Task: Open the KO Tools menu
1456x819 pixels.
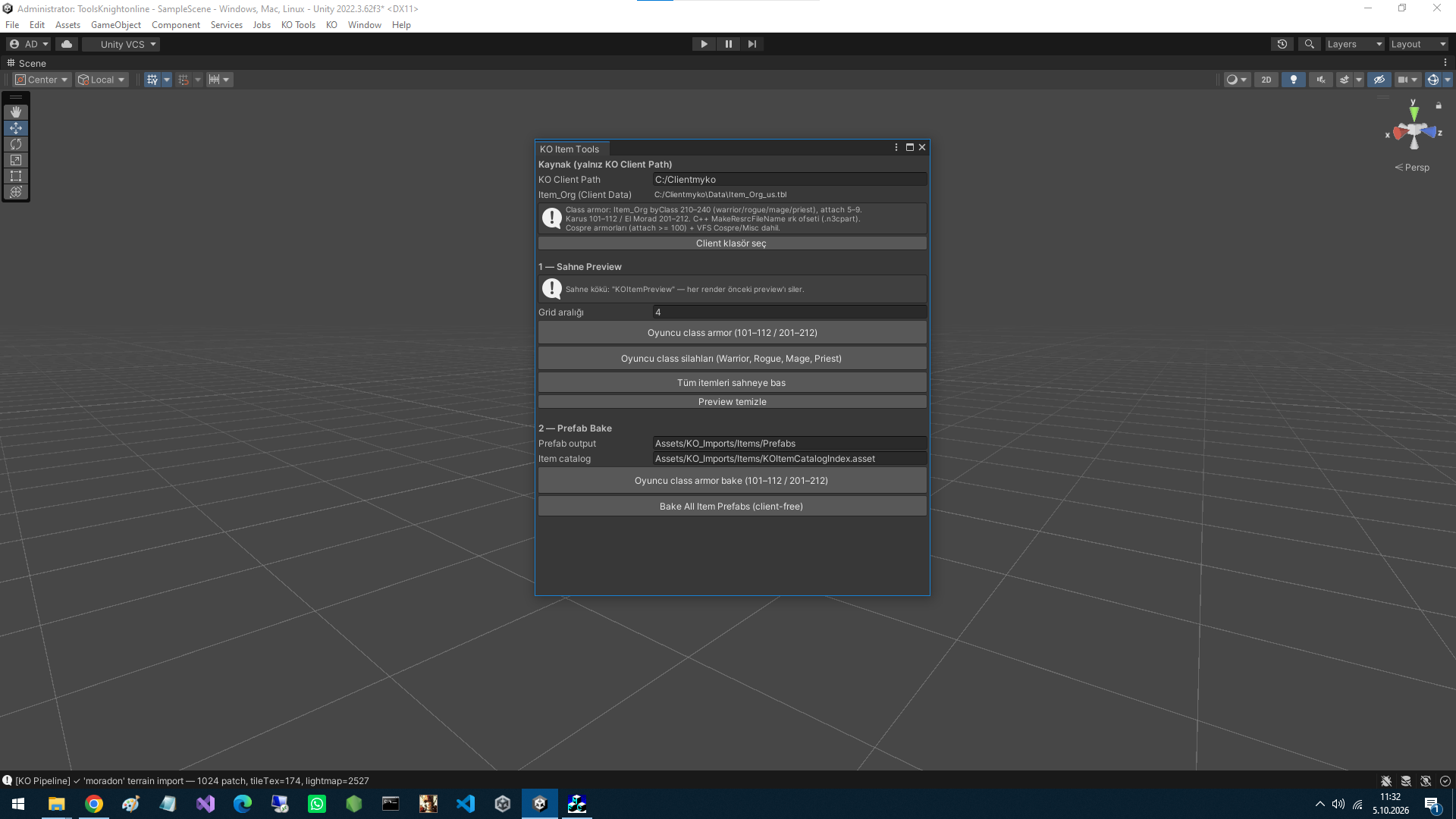Action: pyautogui.click(x=298, y=25)
